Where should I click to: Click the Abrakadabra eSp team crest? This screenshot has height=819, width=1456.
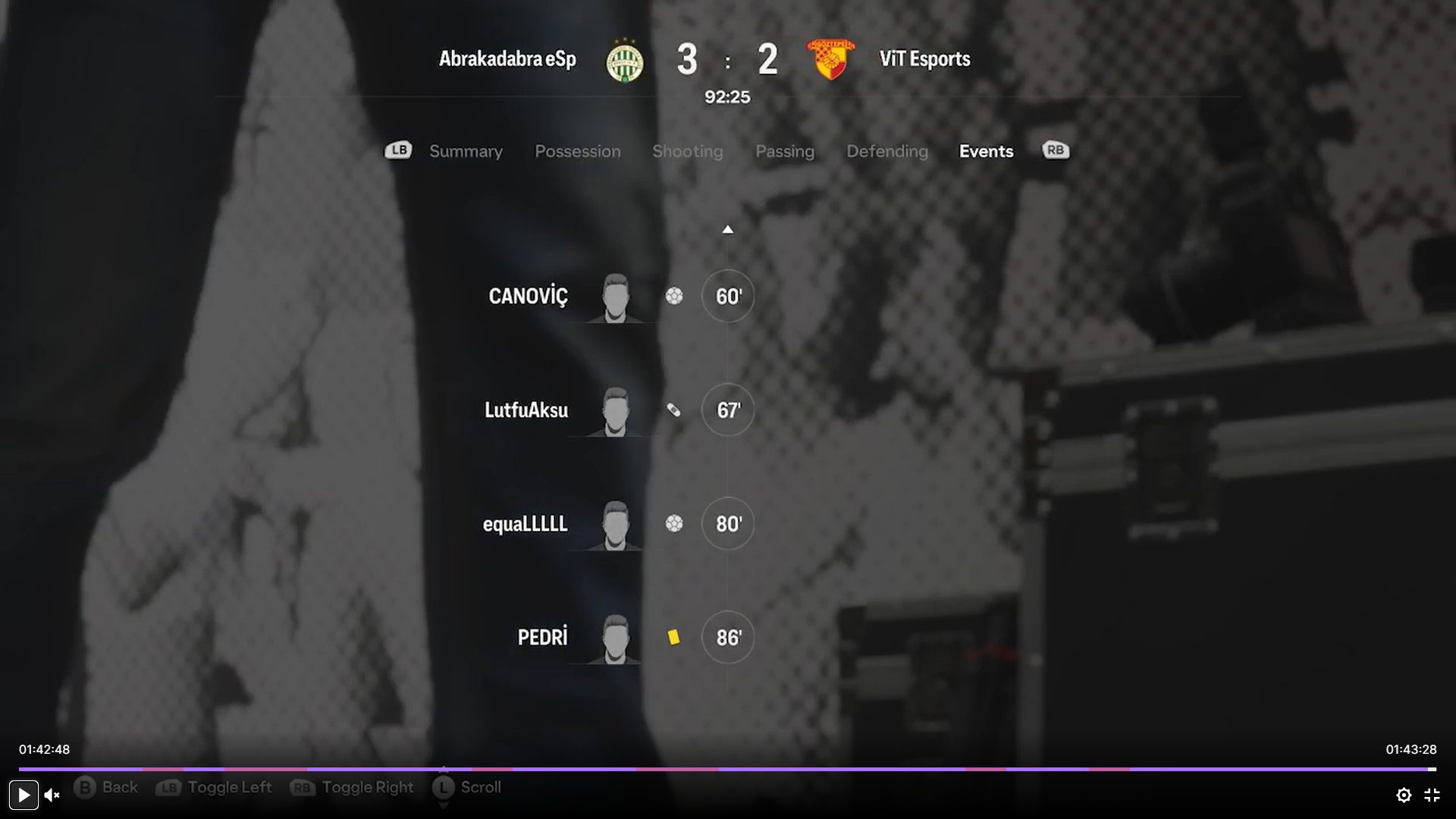click(625, 61)
